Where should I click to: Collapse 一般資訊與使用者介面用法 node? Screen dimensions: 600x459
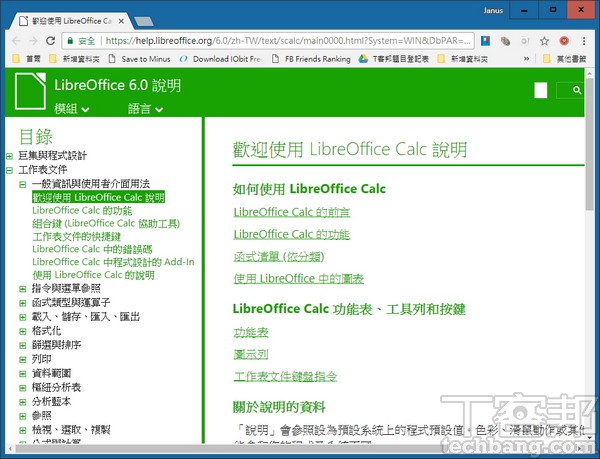23,184
